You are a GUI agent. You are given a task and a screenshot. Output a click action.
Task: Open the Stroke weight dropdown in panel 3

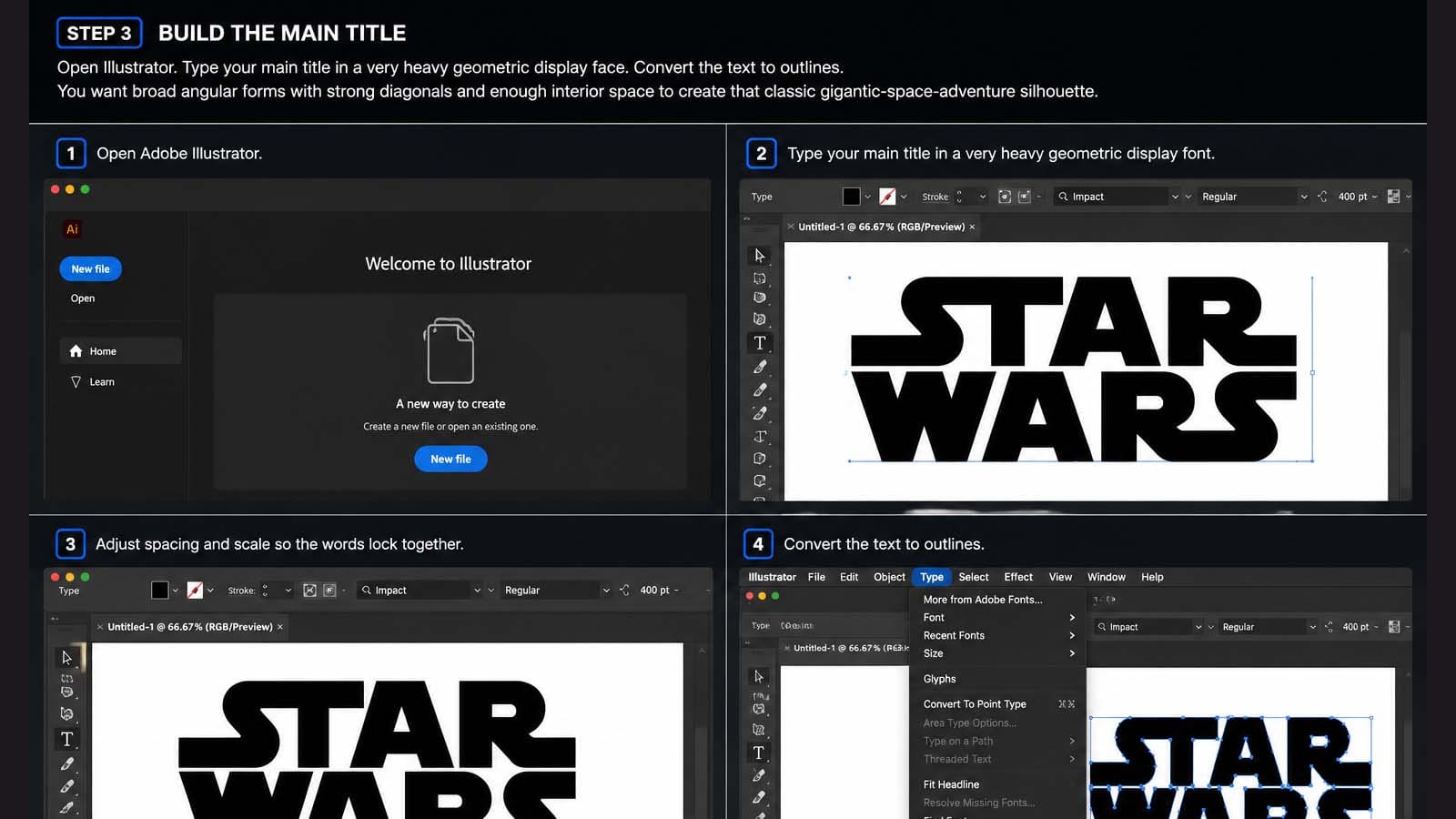pos(288,591)
